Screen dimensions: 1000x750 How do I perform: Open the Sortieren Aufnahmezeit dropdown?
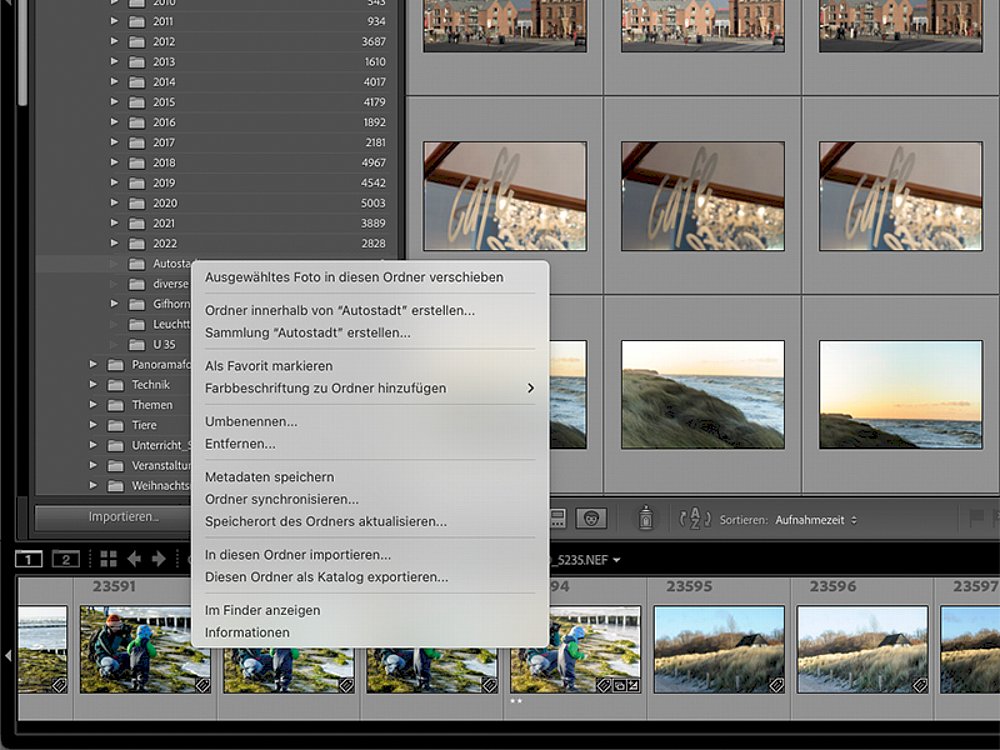816,520
